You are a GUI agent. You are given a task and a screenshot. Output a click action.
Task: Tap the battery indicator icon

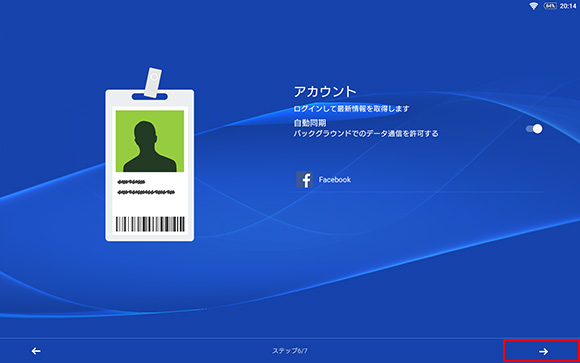[x=550, y=6]
